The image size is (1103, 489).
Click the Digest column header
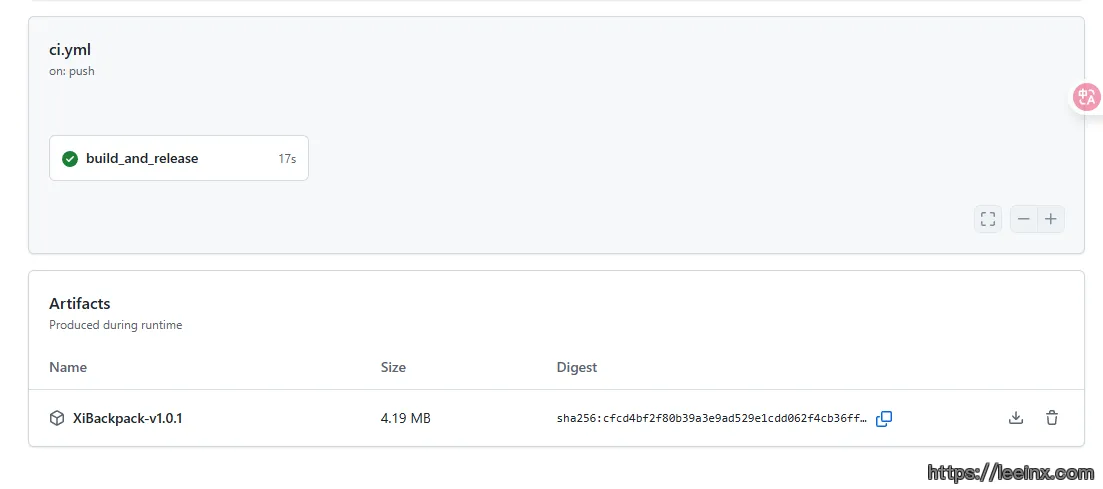point(577,367)
